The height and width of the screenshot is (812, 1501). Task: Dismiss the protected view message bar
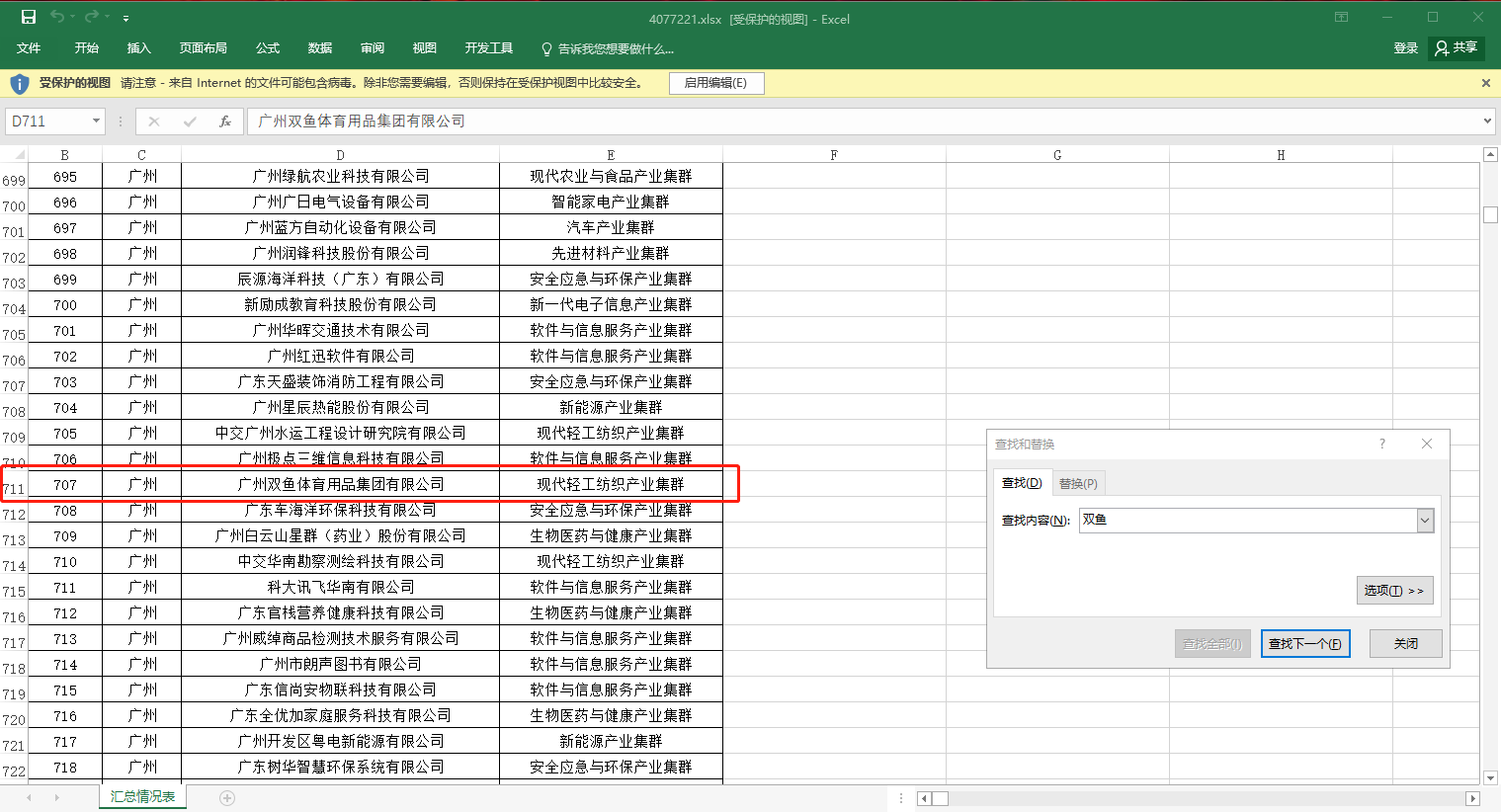pyautogui.click(x=1485, y=83)
